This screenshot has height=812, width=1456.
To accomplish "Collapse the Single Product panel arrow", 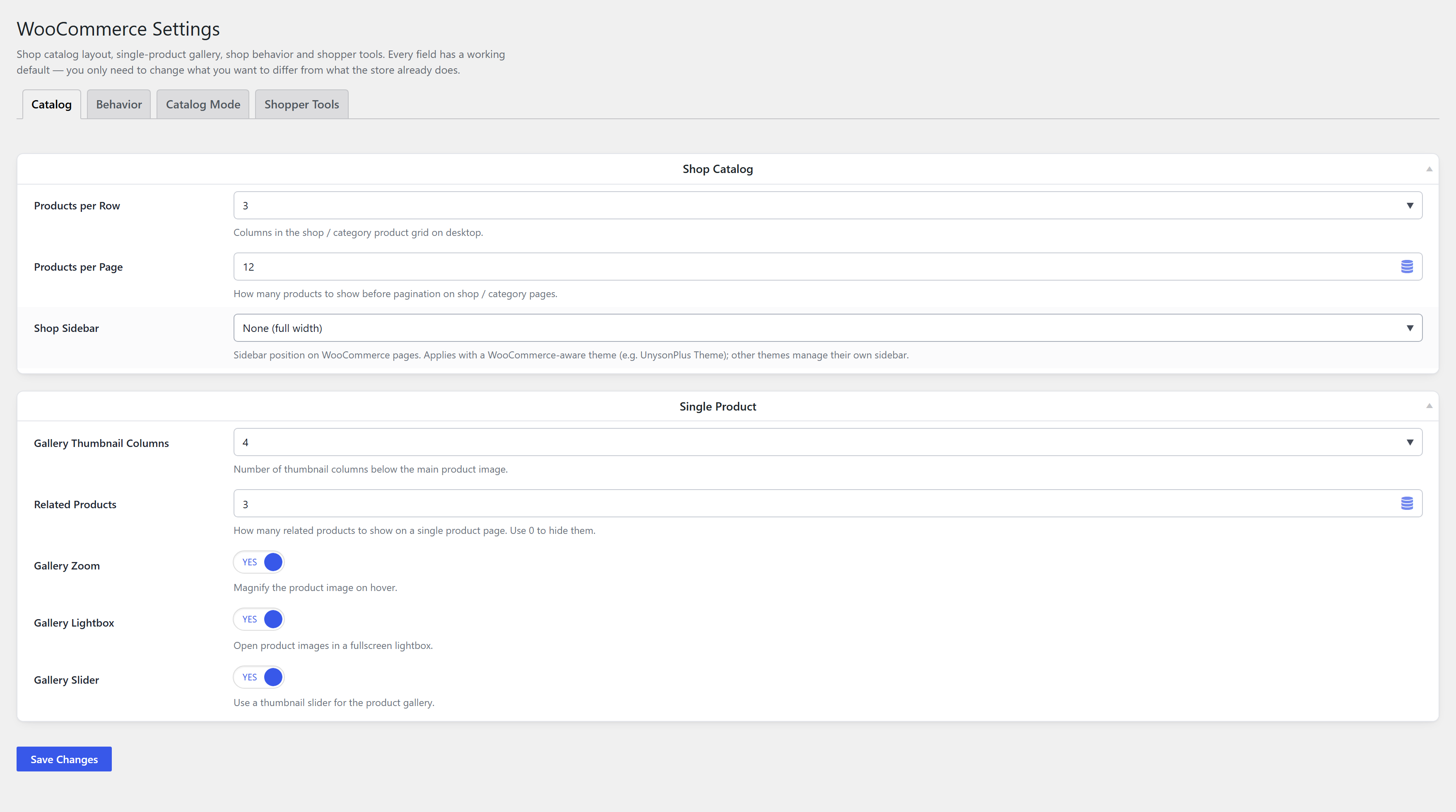I will (1429, 406).
